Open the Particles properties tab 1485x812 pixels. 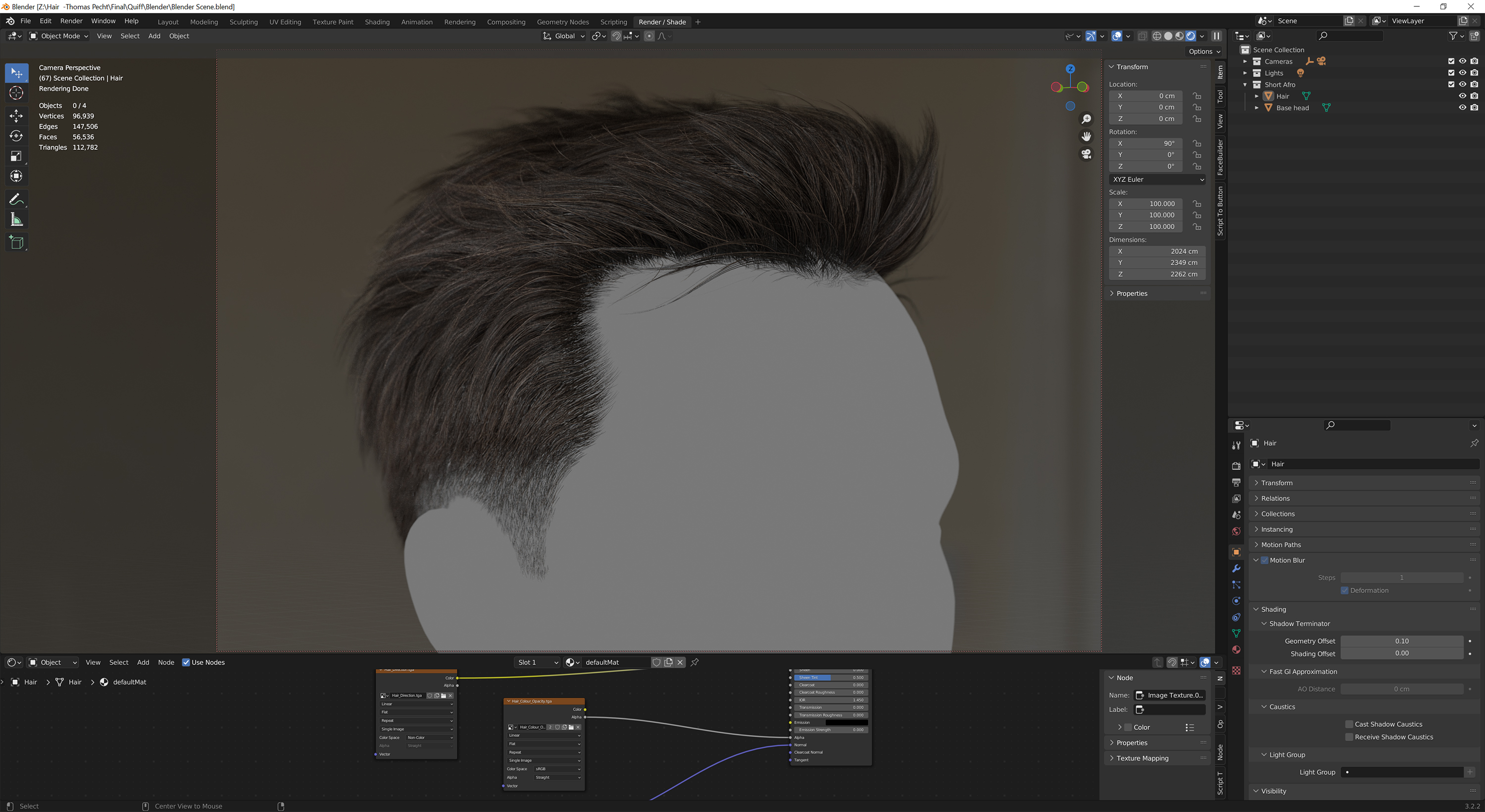1236,584
